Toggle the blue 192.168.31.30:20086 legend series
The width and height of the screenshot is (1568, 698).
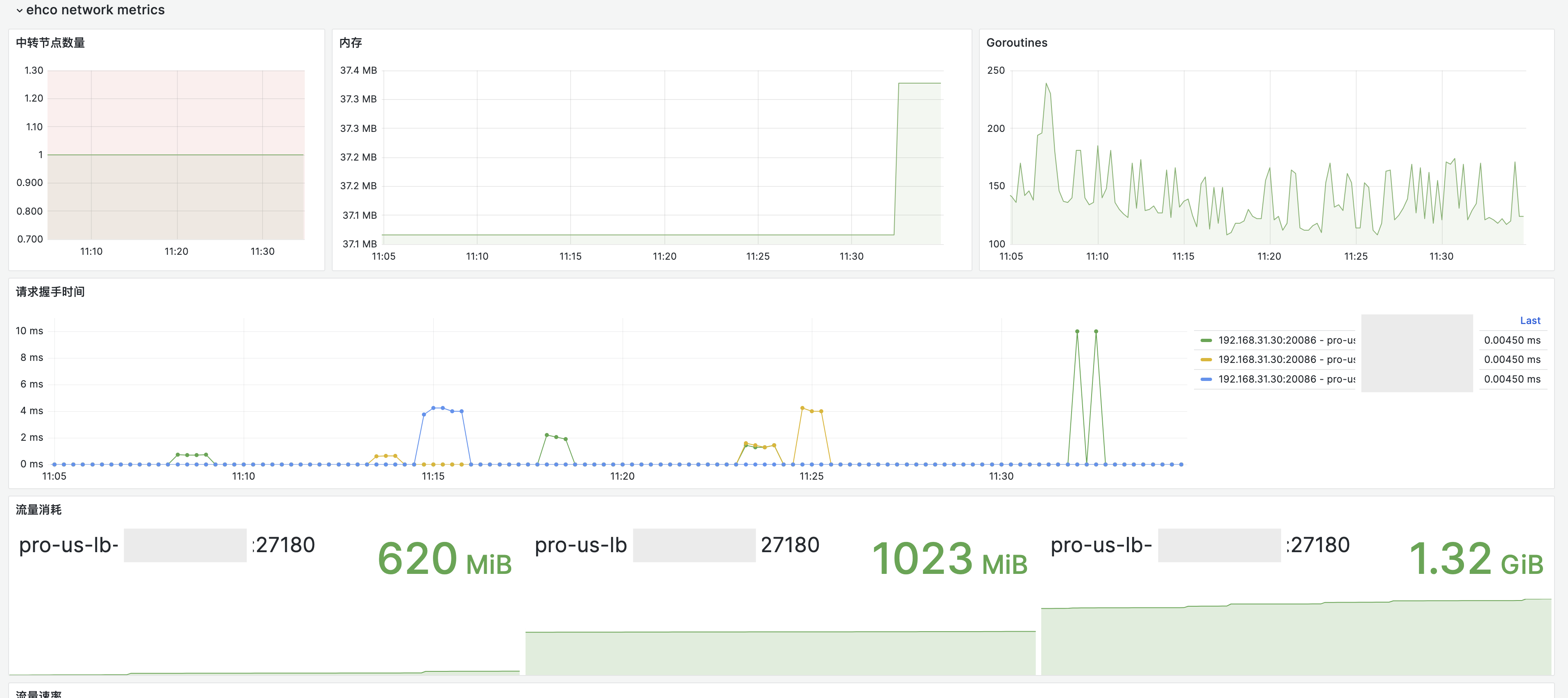pyautogui.click(x=1286, y=379)
